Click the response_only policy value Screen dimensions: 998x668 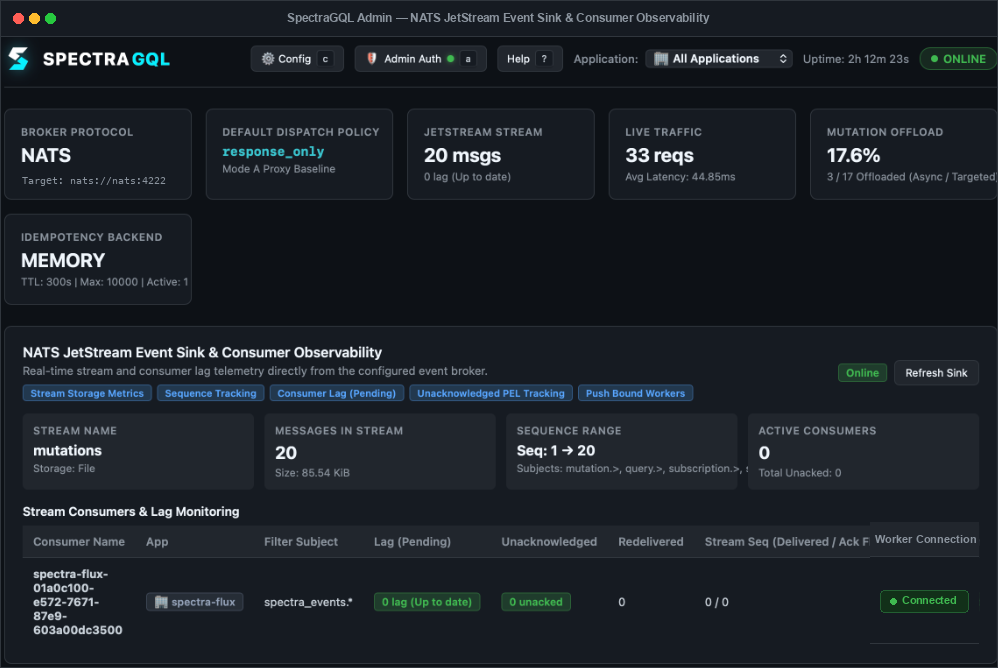tap(273, 151)
